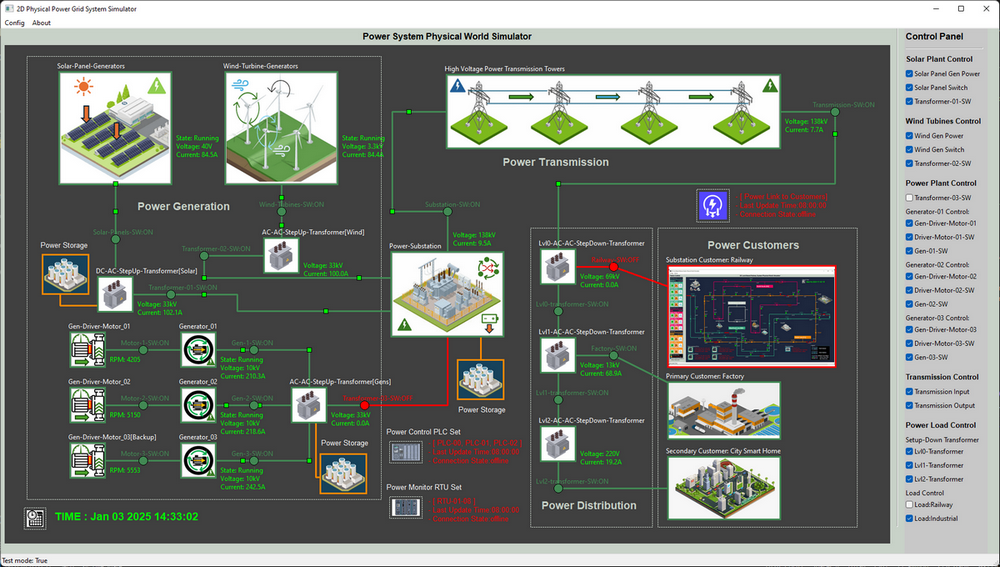The image size is (1000, 567).
Task: Disable the Transmission Output checkbox
Action: (909, 406)
